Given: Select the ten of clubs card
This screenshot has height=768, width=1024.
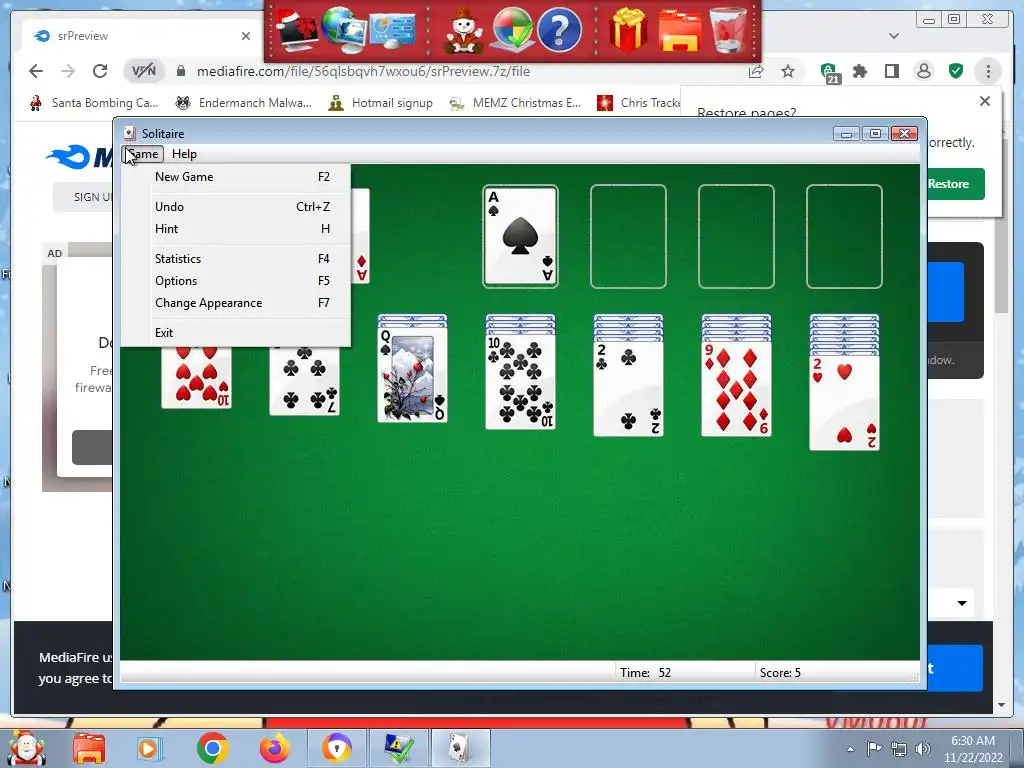Looking at the screenshot, I should [520, 381].
